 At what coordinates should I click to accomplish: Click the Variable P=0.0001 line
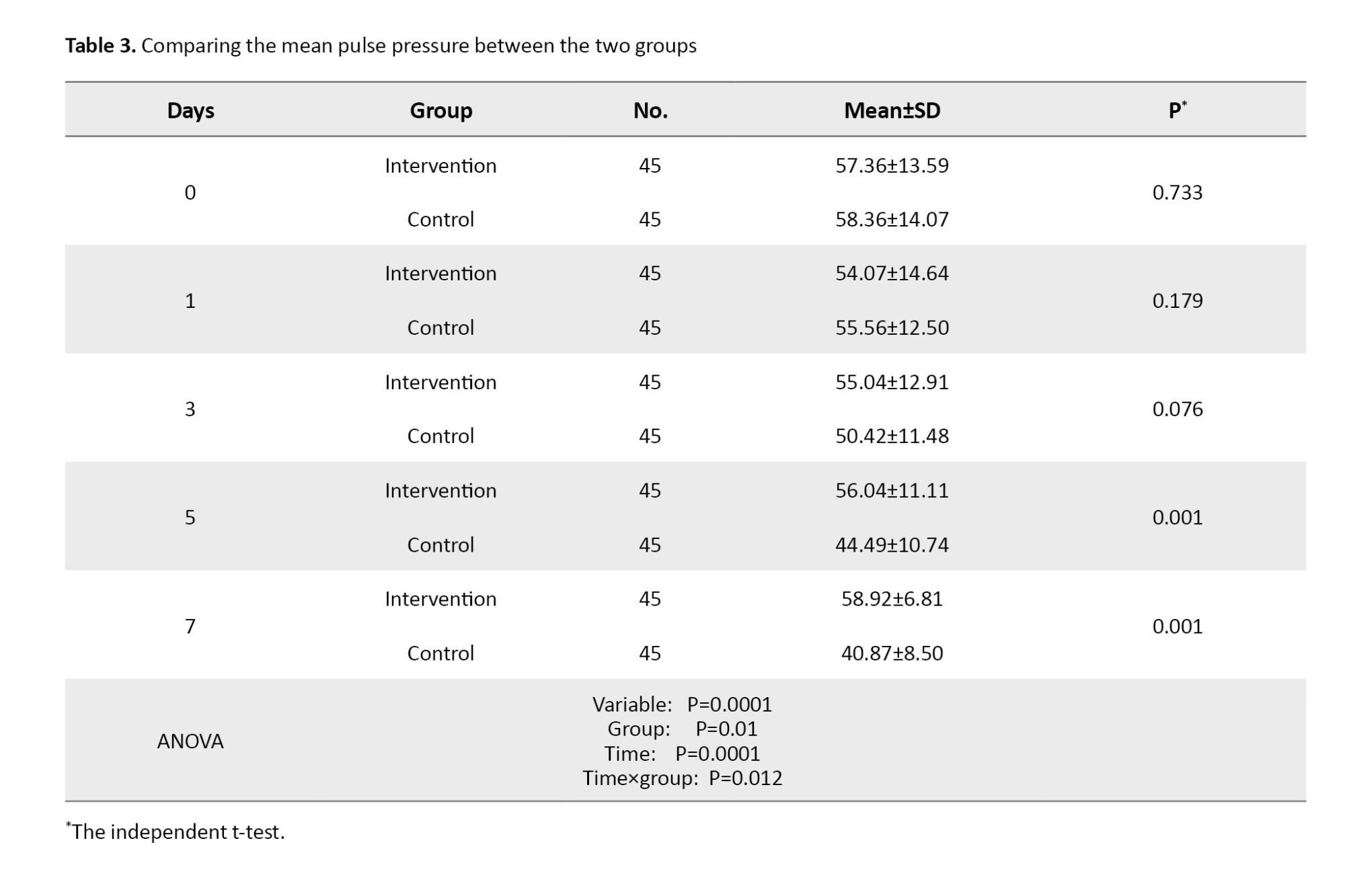tap(682, 704)
